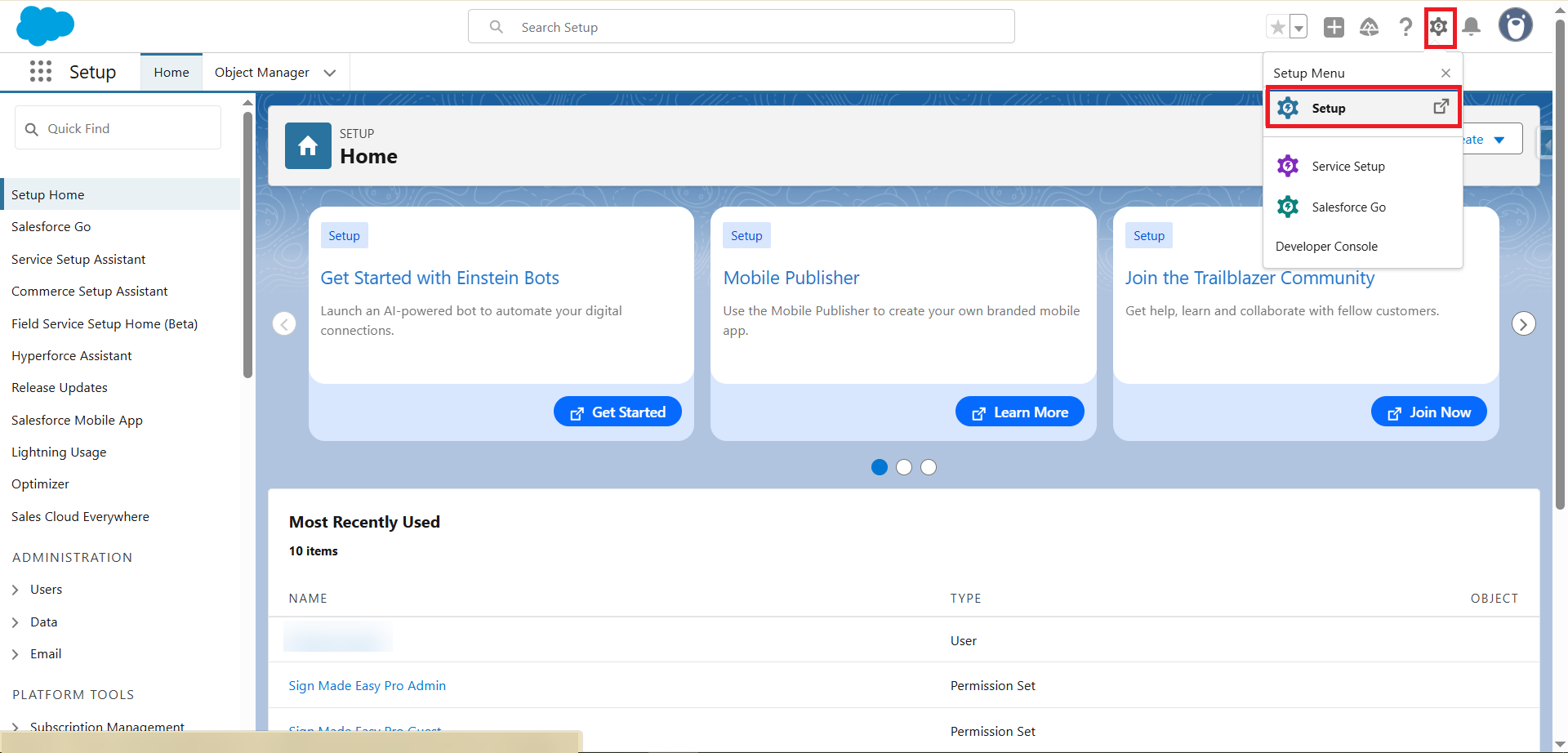Click Learn More for Mobile Publisher

1020,412
